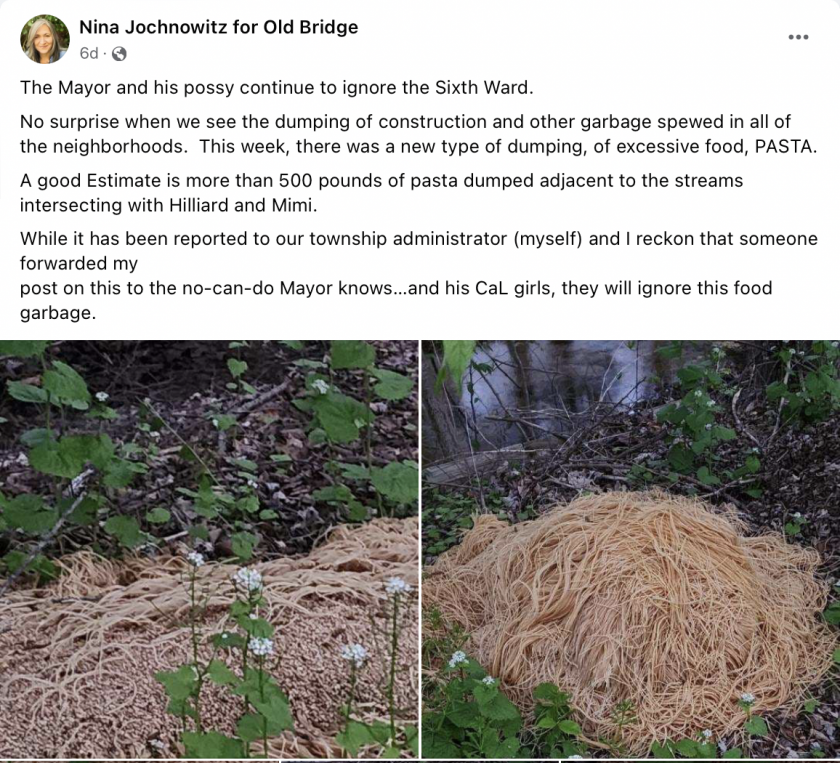Click the paragraph estimating 500 pounds of pasta
Viewport: 840px width, 763px height.
coord(381,193)
